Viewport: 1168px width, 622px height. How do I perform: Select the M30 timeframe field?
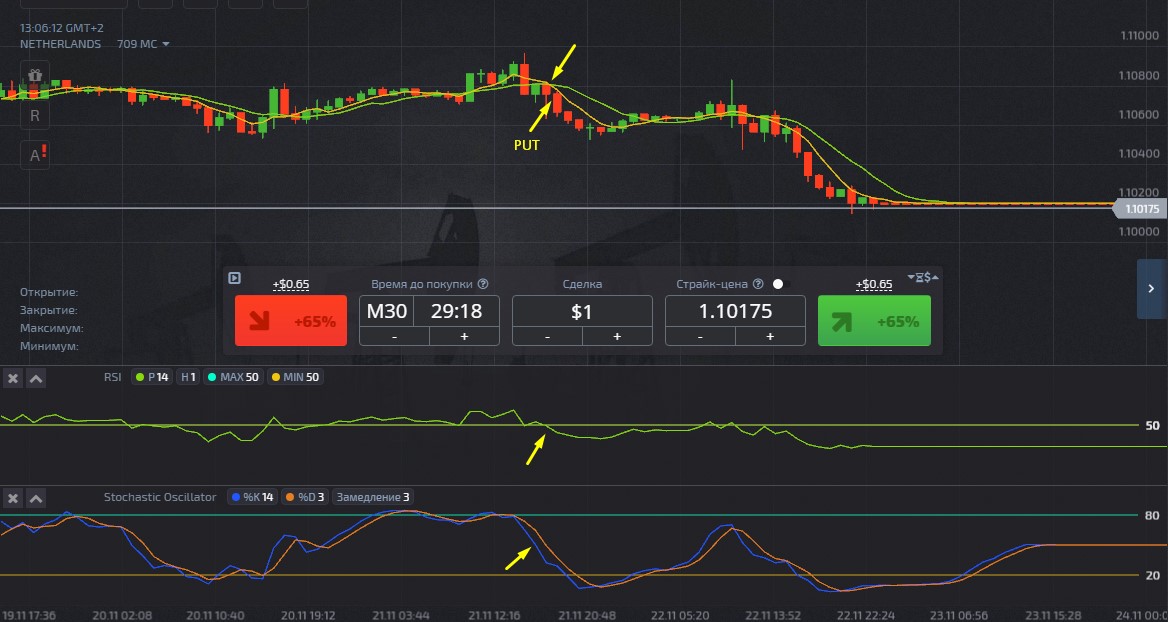point(386,311)
